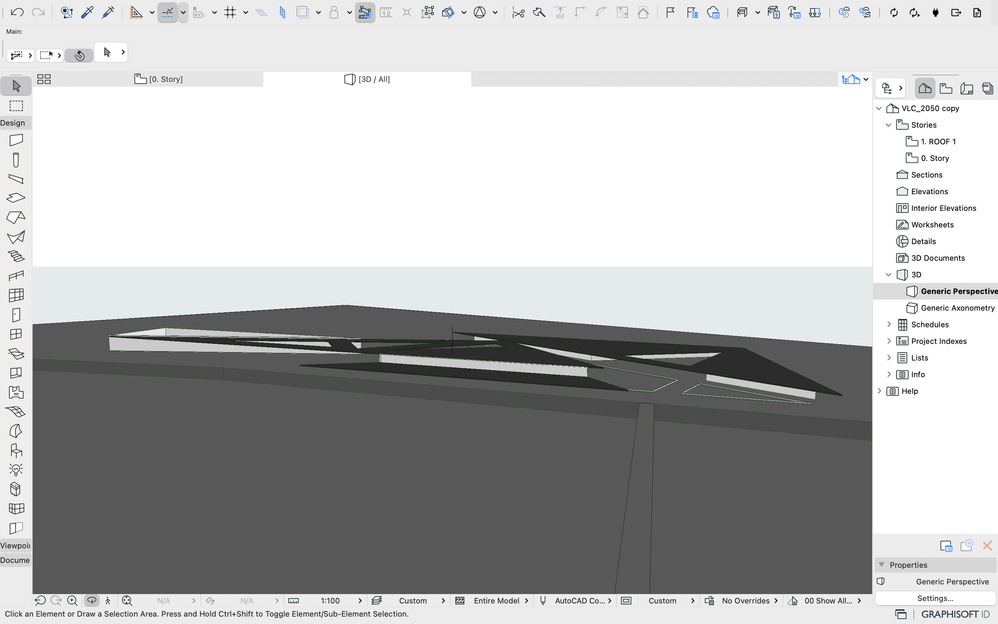Click the Undo arrow icon
The height and width of the screenshot is (624, 998).
(x=17, y=13)
